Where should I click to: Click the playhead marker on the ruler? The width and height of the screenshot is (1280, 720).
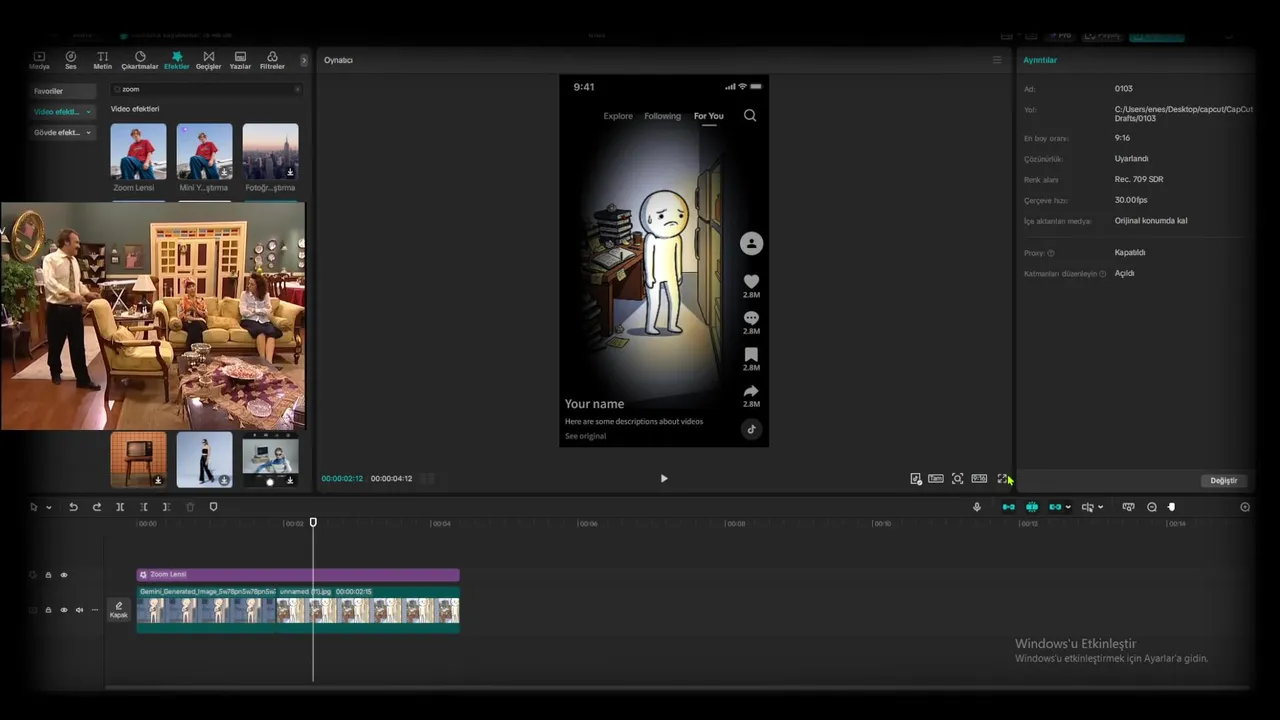point(313,522)
